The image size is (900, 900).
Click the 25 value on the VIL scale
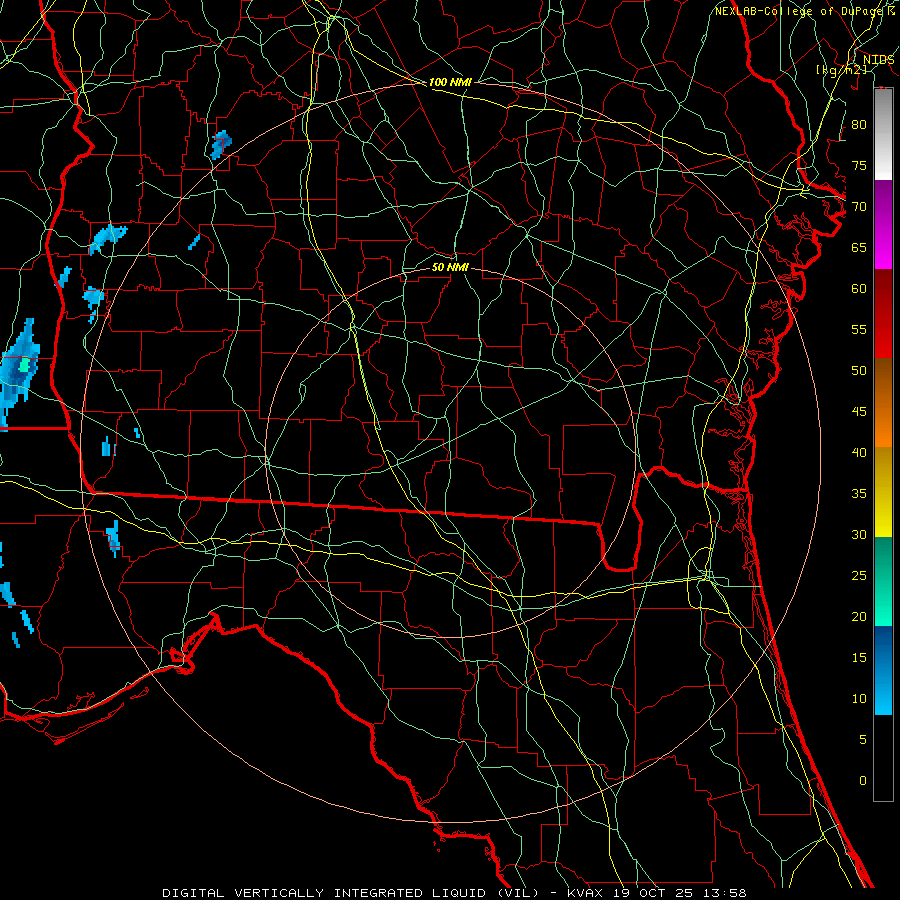click(x=859, y=576)
